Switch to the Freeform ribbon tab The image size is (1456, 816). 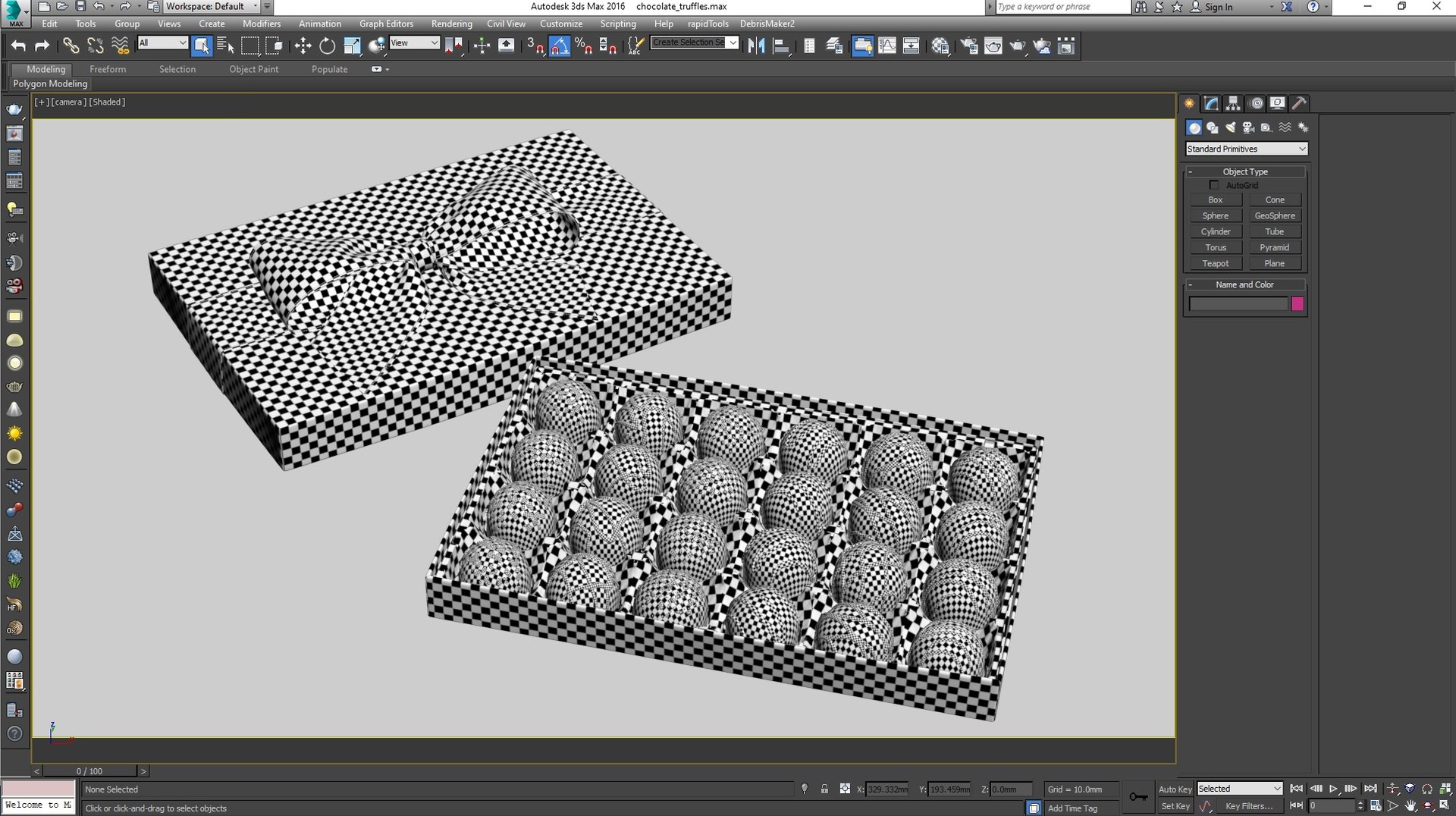[x=108, y=69]
